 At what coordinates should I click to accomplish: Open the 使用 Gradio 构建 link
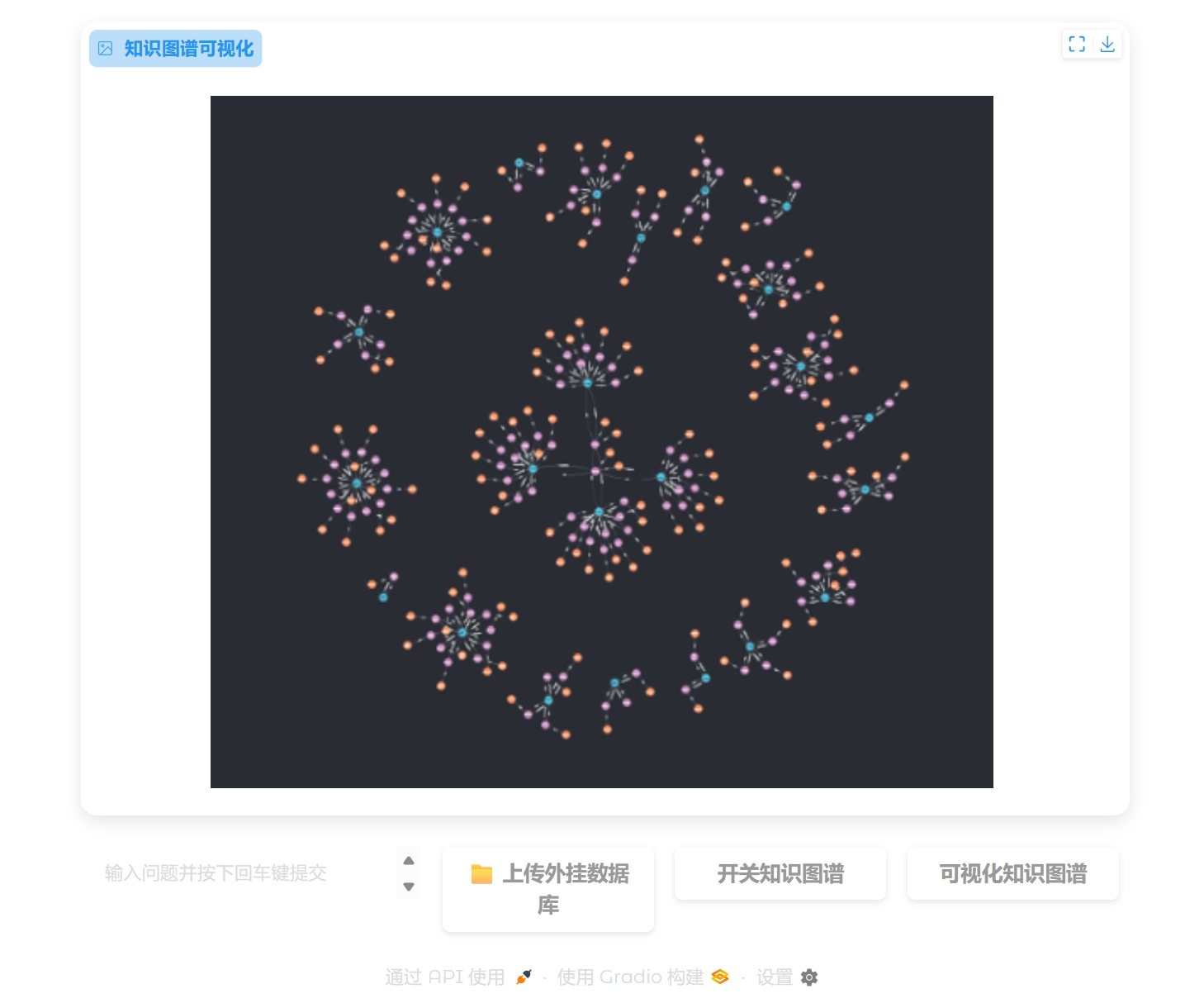(x=642, y=977)
